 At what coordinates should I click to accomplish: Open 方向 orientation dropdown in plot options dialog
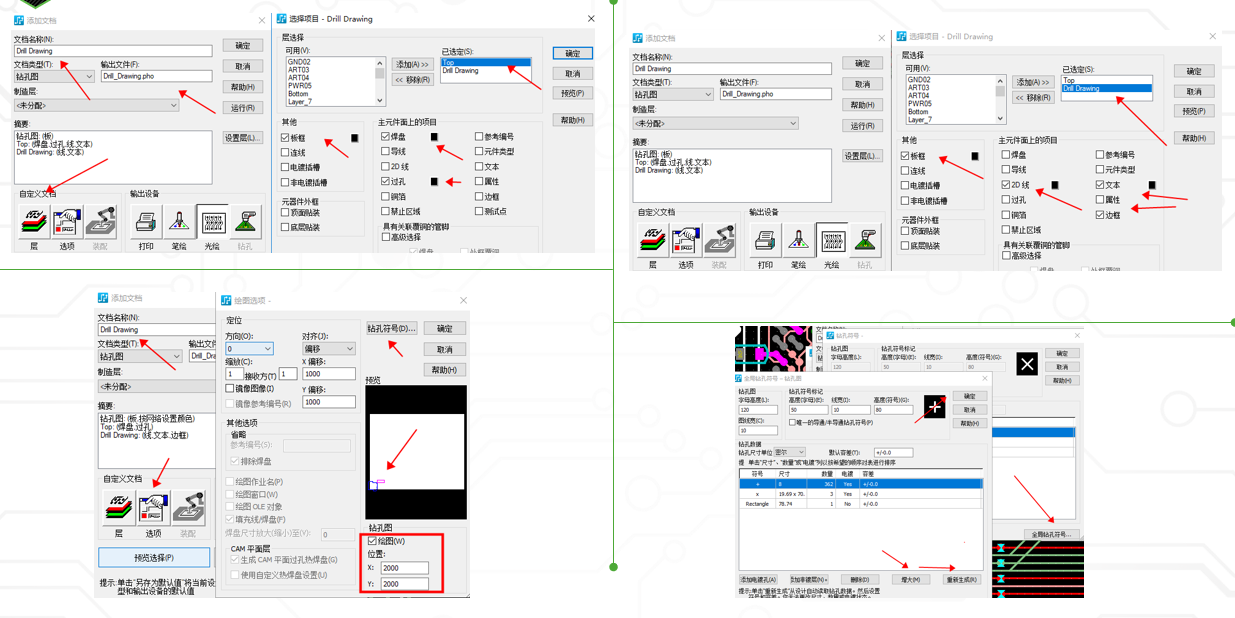pyautogui.click(x=249, y=349)
